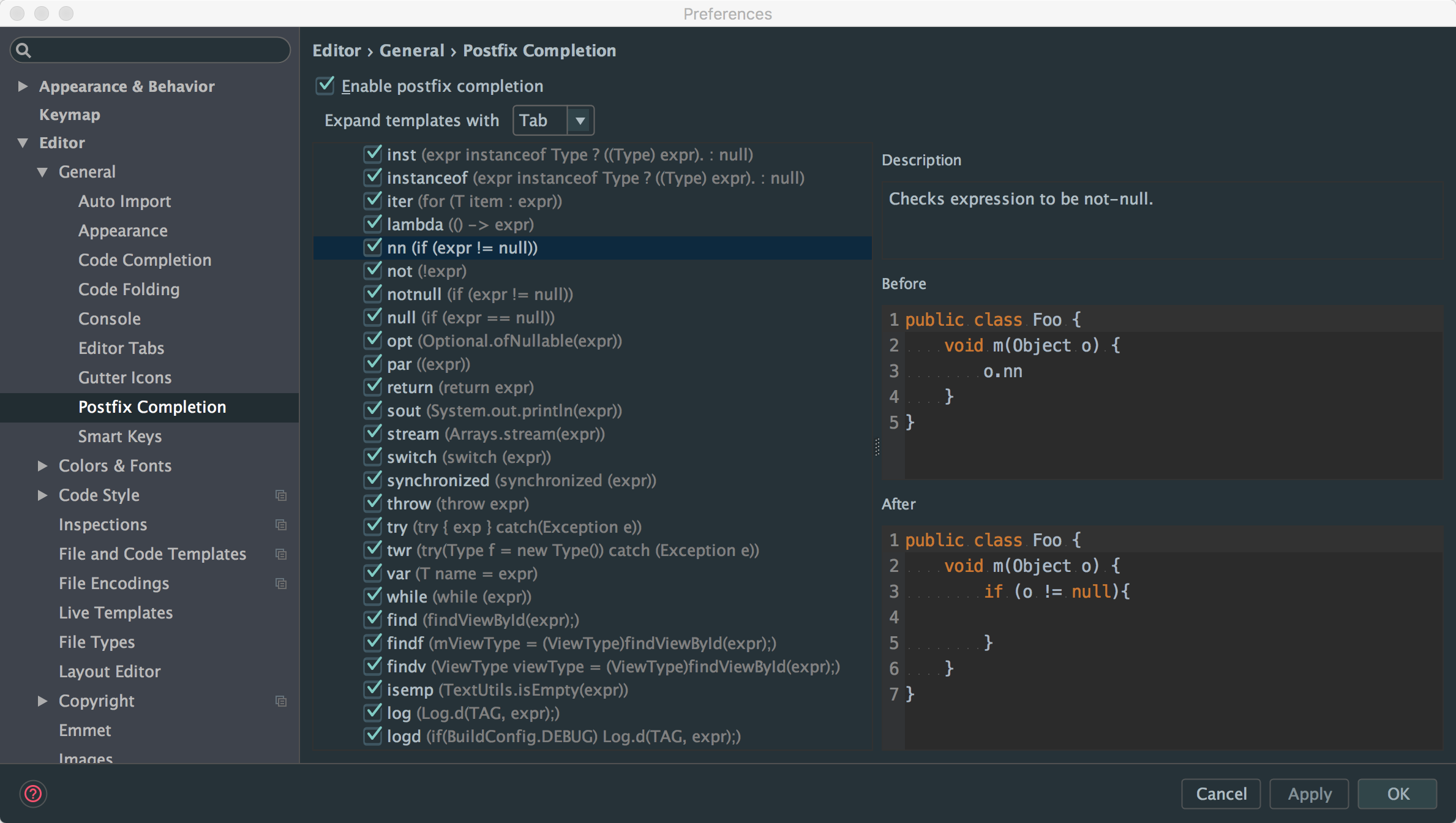This screenshot has width=1456, height=823.
Task: Disable the Enable postfix completion checkbox
Action: [x=325, y=86]
